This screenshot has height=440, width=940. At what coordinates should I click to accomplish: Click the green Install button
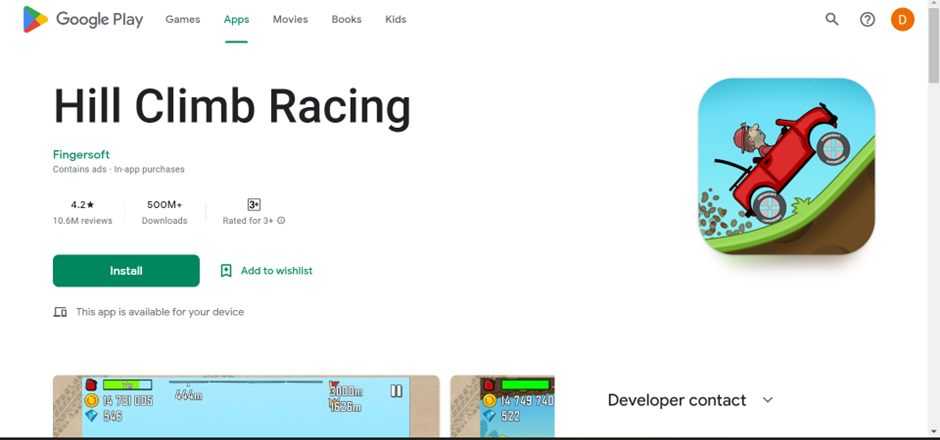[x=126, y=271]
